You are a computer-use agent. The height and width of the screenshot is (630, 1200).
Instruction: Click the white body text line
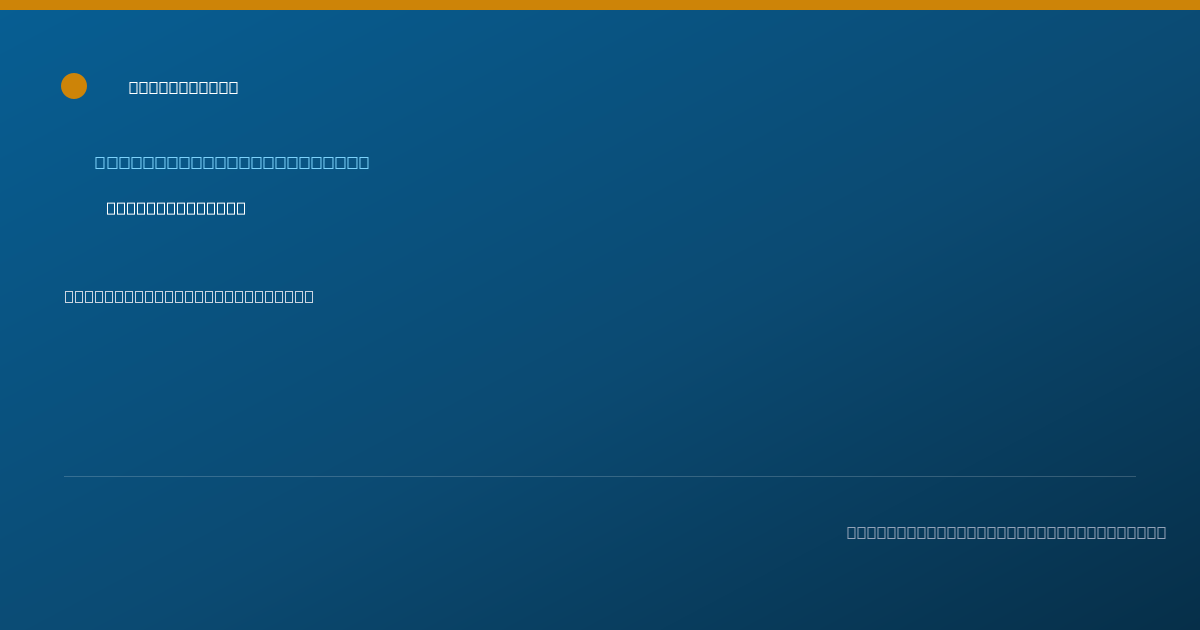click(189, 297)
